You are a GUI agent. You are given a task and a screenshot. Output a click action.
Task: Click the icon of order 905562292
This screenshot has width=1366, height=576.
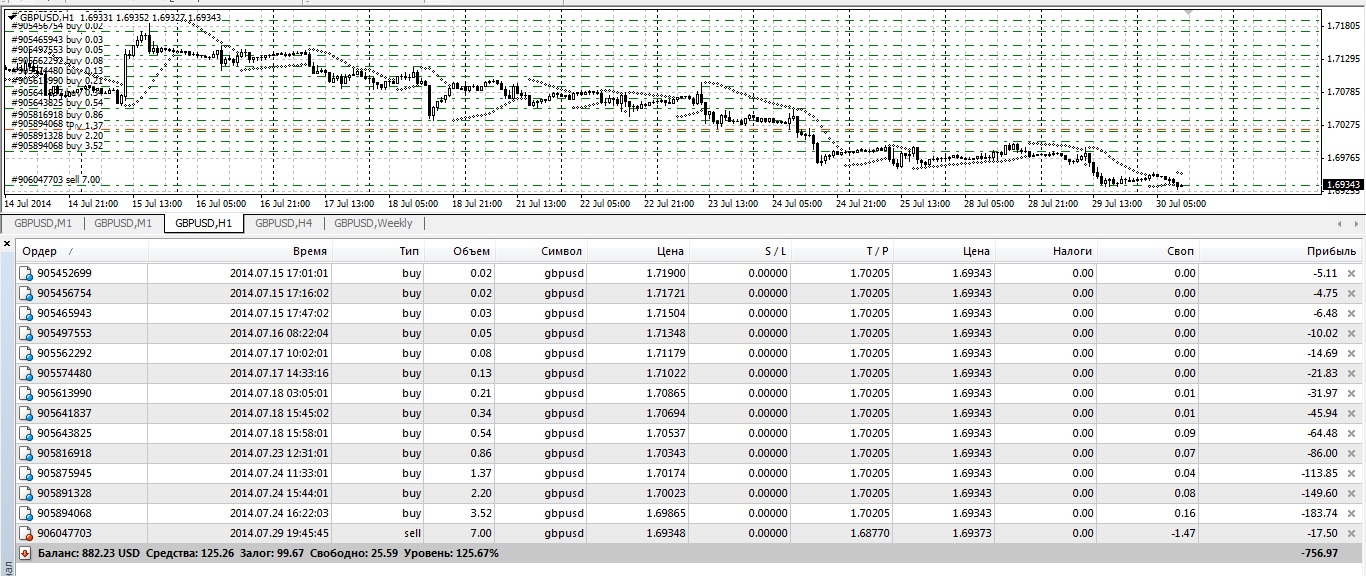(27, 353)
